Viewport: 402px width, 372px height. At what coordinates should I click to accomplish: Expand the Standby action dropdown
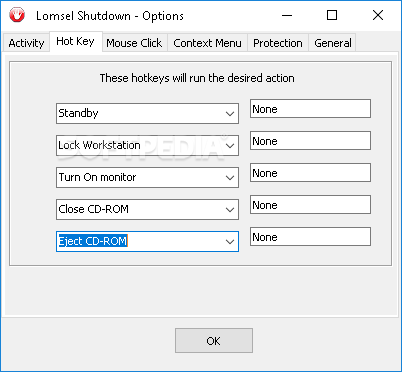coord(230,114)
